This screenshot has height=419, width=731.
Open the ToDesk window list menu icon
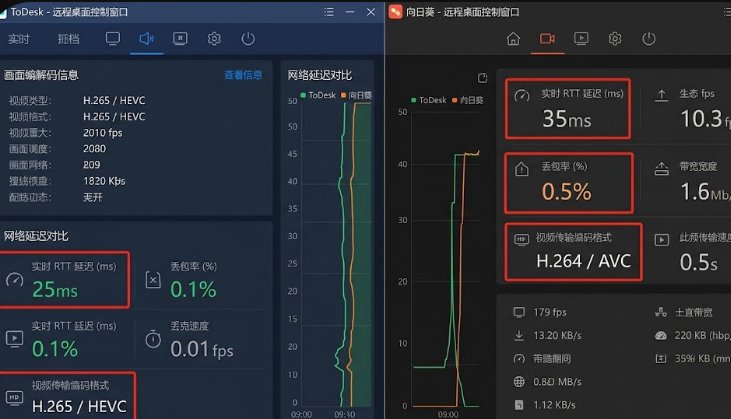click(x=329, y=12)
